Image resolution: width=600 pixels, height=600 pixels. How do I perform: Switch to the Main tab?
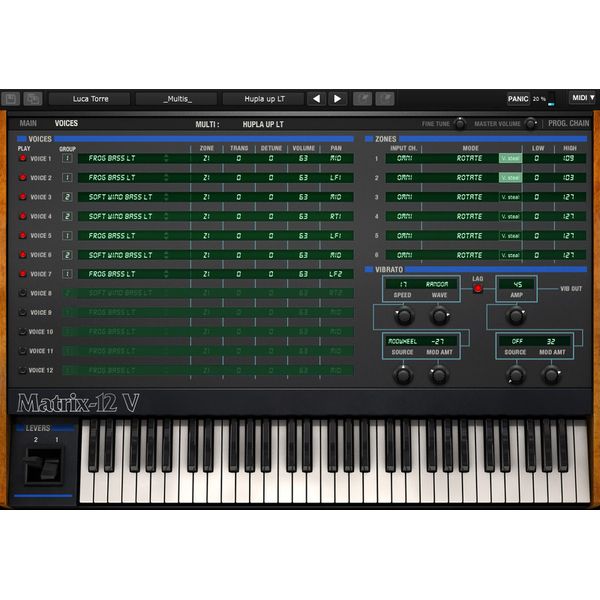pyautogui.click(x=28, y=123)
